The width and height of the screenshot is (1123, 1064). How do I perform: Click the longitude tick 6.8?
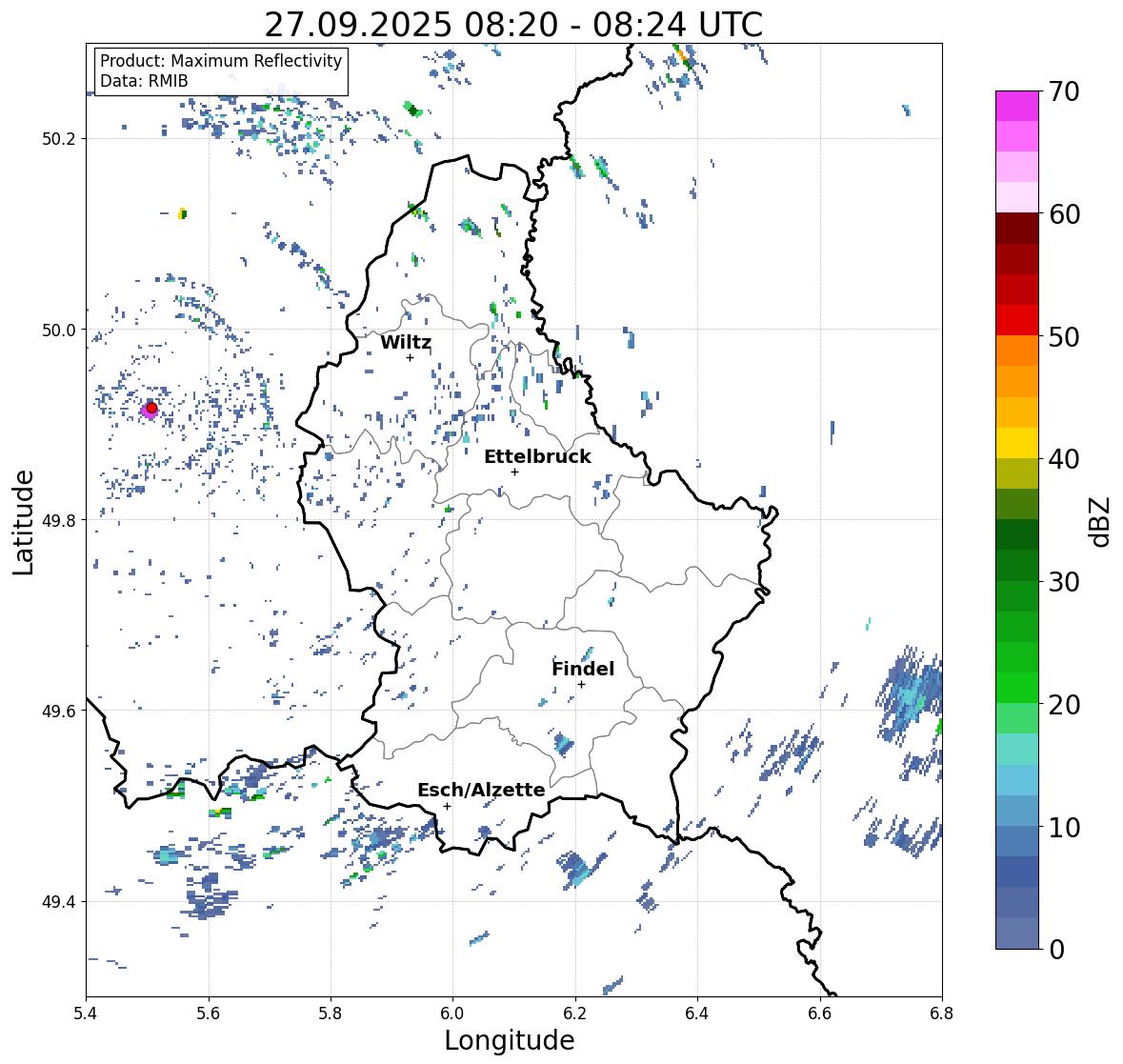(x=942, y=1013)
